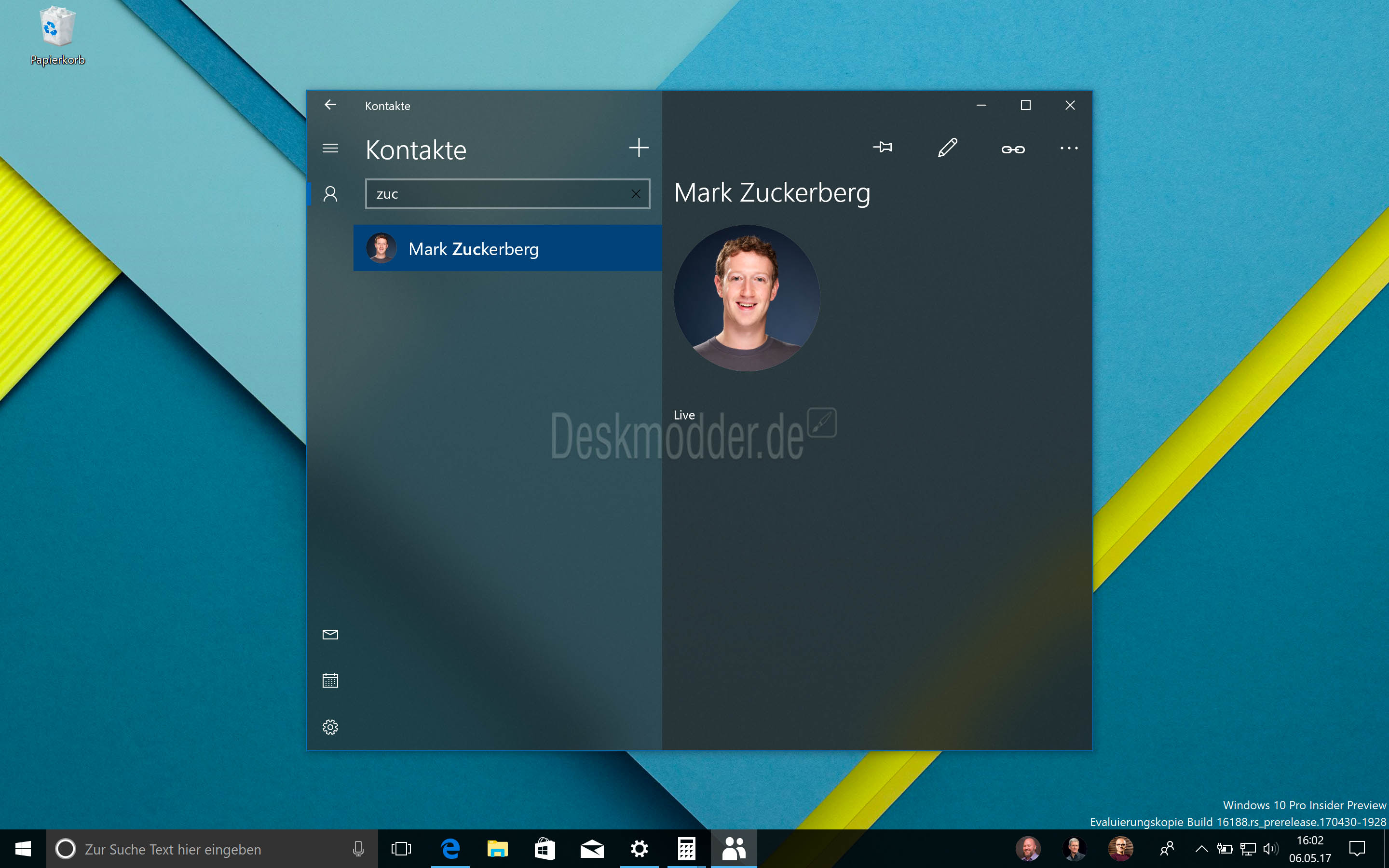The image size is (1389, 868).
Task: Open the hamburger navigation menu
Action: tap(330, 148)
